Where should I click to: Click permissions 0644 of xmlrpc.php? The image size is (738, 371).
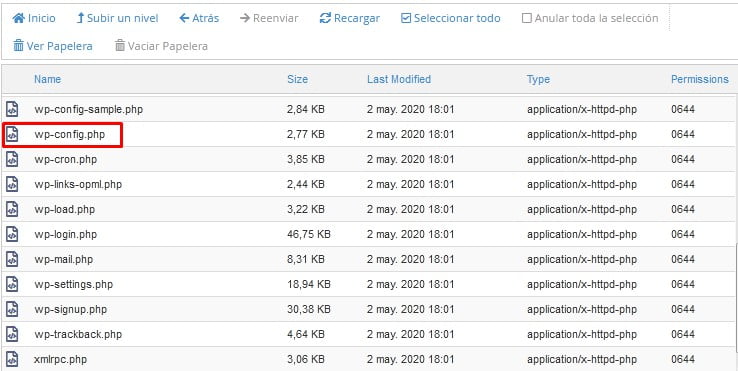click(683, 359)
